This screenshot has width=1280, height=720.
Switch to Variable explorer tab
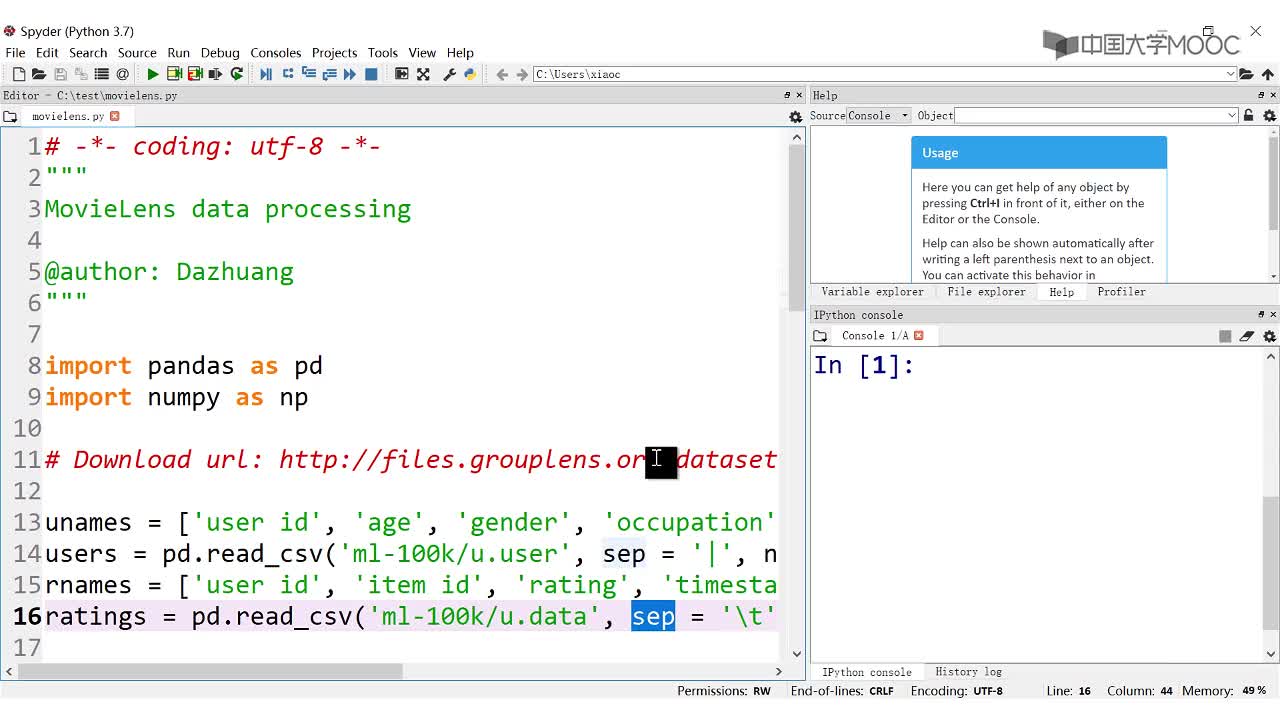click(x=872, y=292)
